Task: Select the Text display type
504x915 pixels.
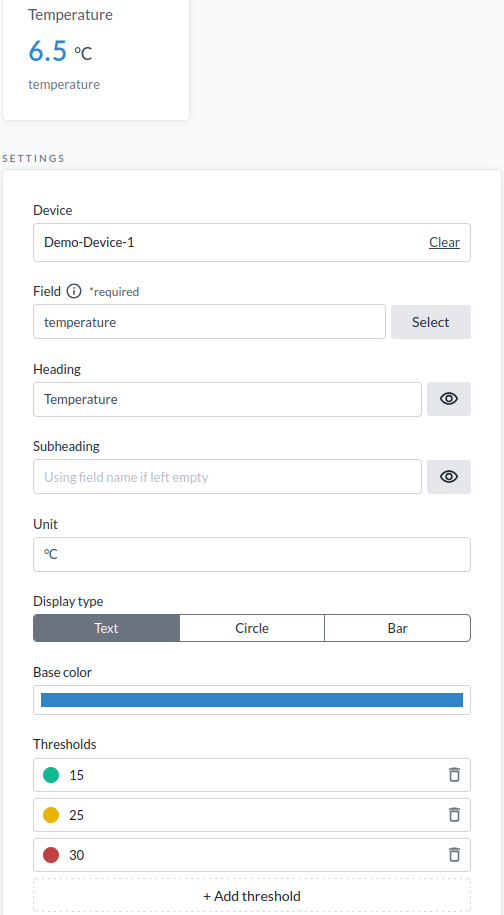Action: coord(106,628)
